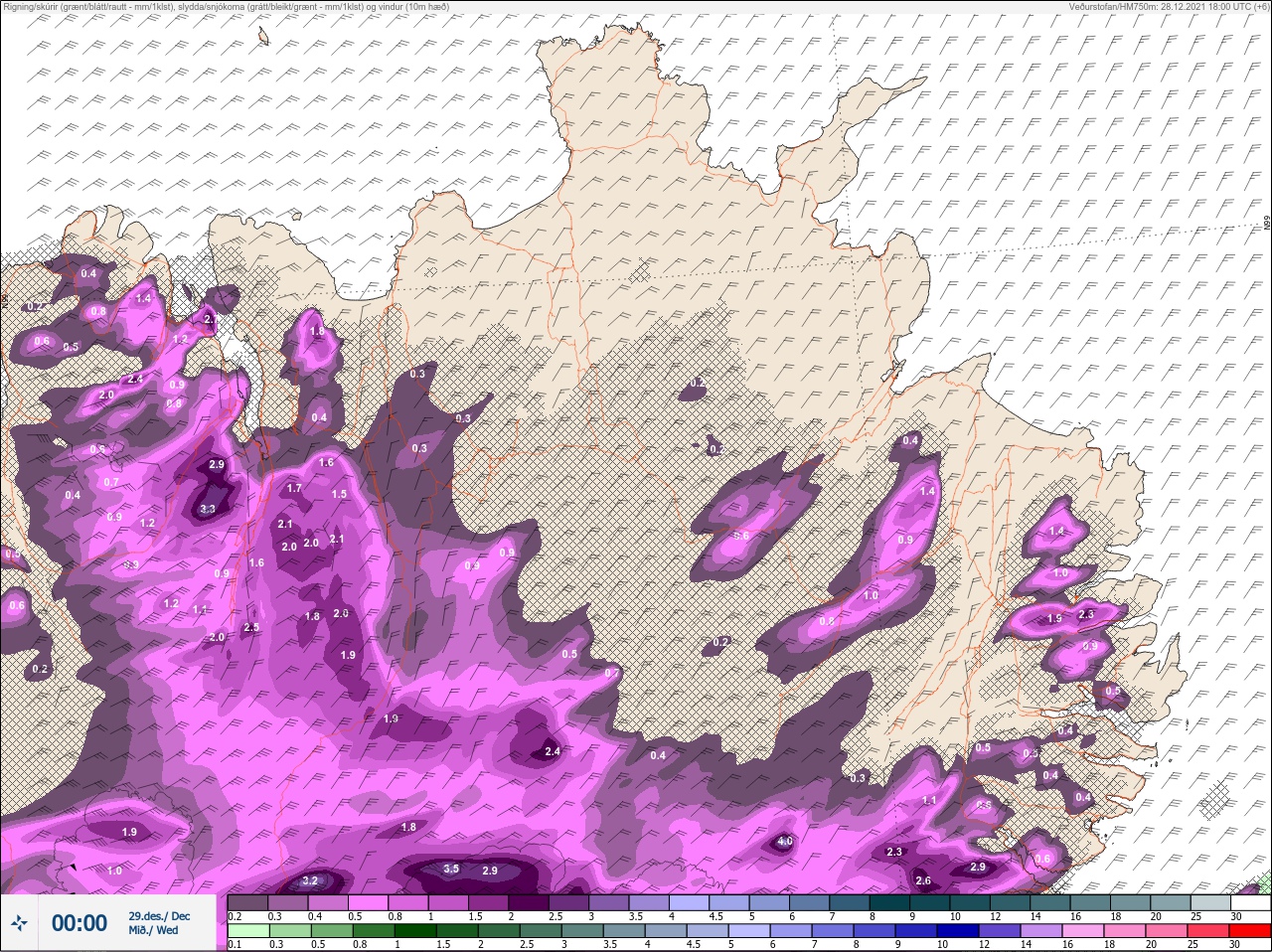Viewport: 1272px width, 952px height.
Task: Click the 3.2 precipitation value on the map
Action: tap(309, 880)
